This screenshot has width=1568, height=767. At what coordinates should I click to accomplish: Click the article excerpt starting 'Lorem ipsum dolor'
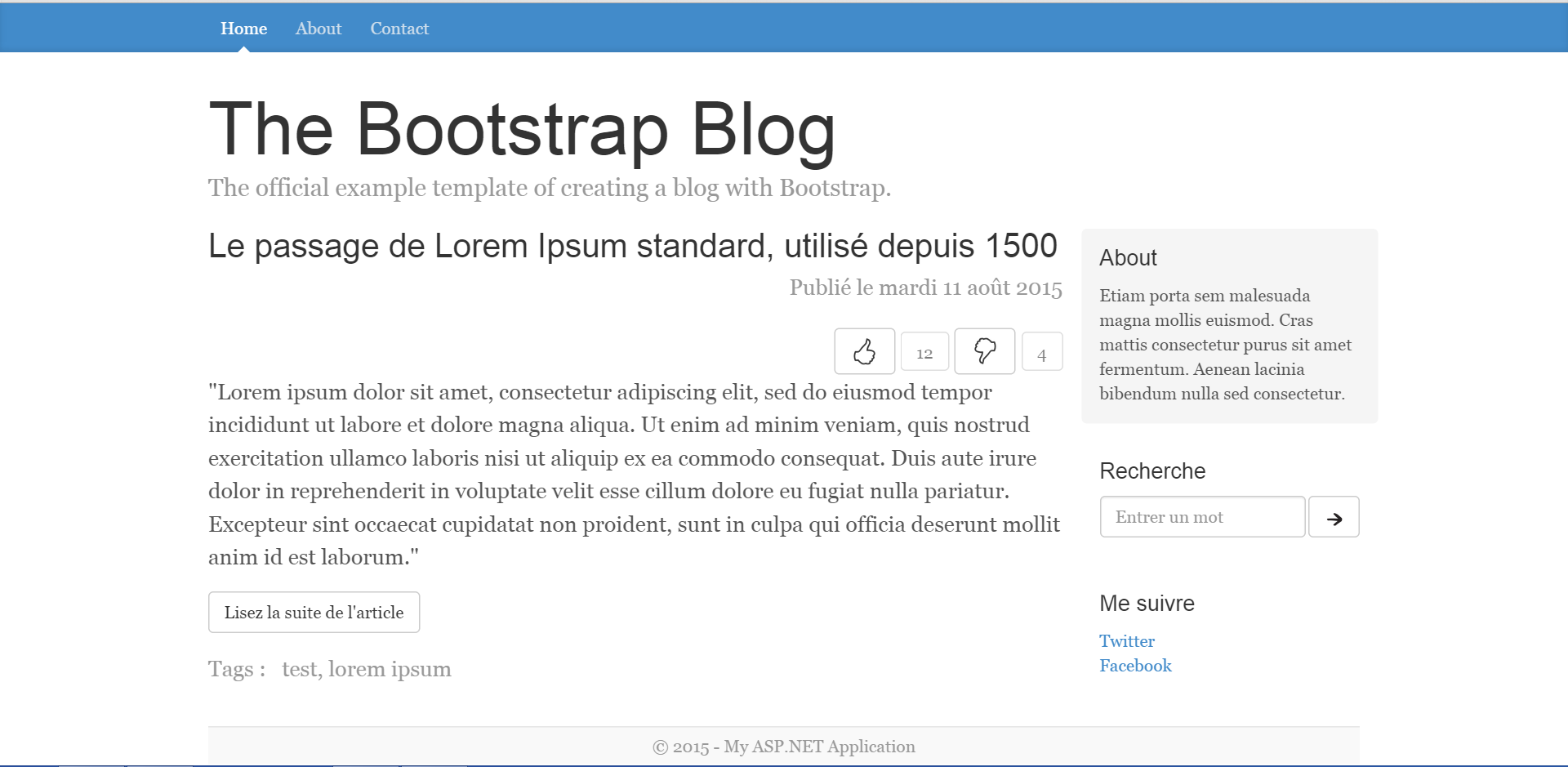point(635,475)
